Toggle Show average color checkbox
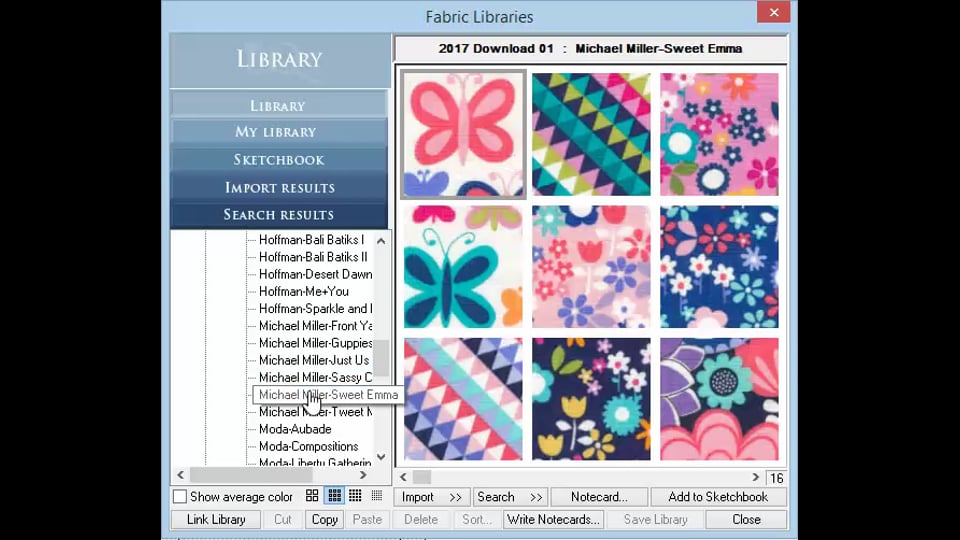 click(x=179, y=497)
